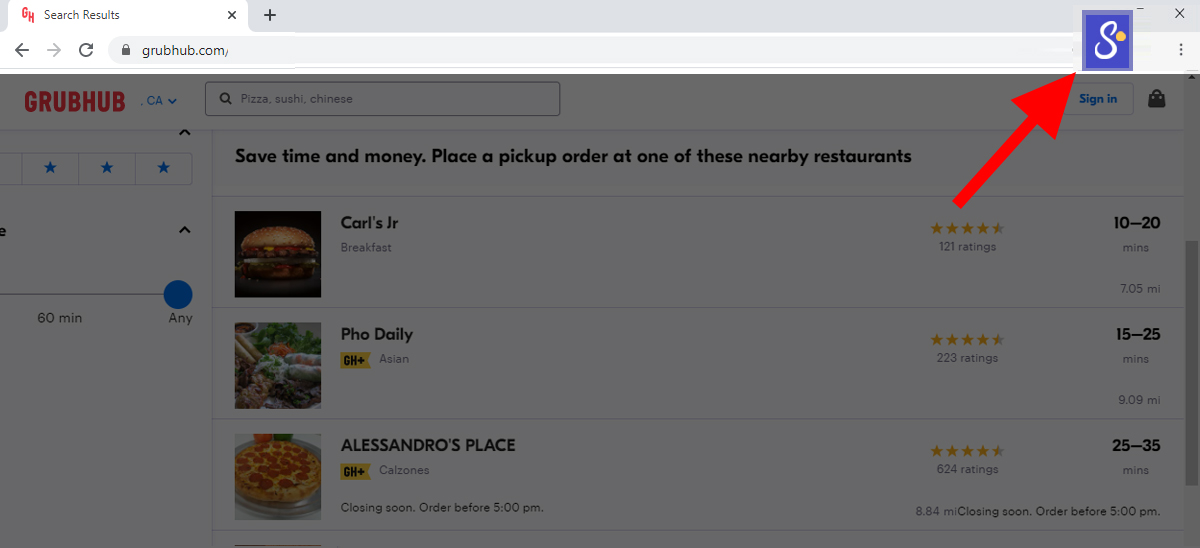Open the shopping bag cart
Image resolution: width=1200 pixels, height=548 pixels.
click(1157, 99)
